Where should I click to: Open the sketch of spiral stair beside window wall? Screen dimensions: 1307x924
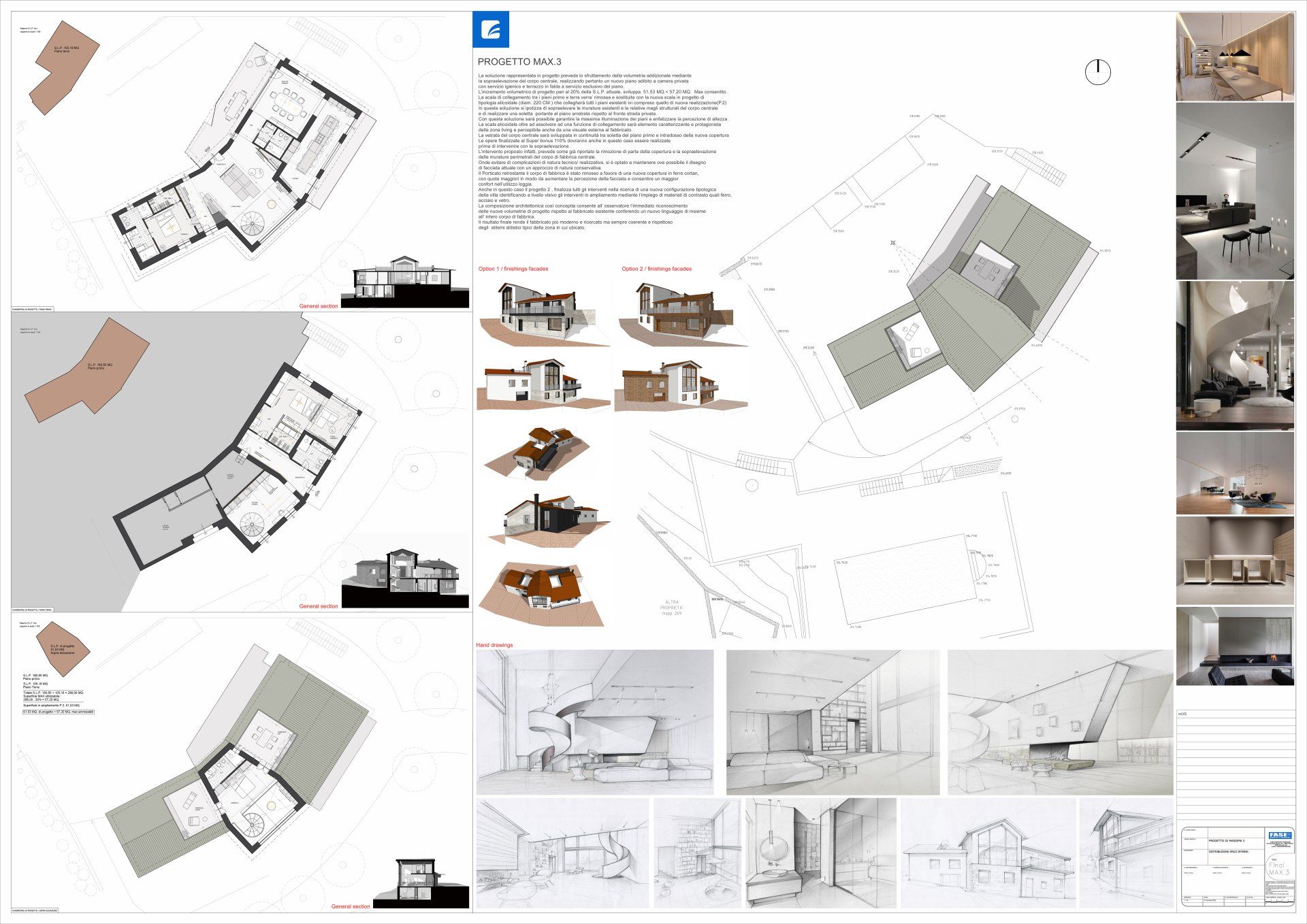[x=562, y=853]
